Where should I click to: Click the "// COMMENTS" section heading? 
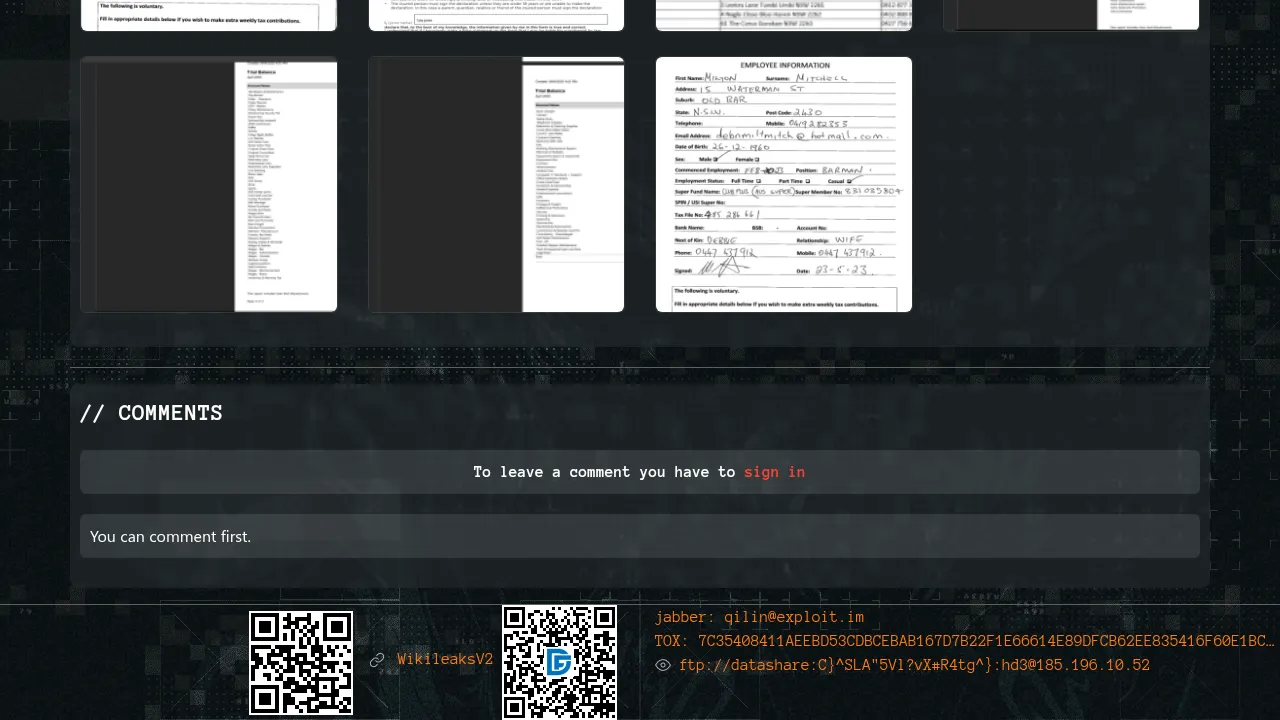(151, 413)
